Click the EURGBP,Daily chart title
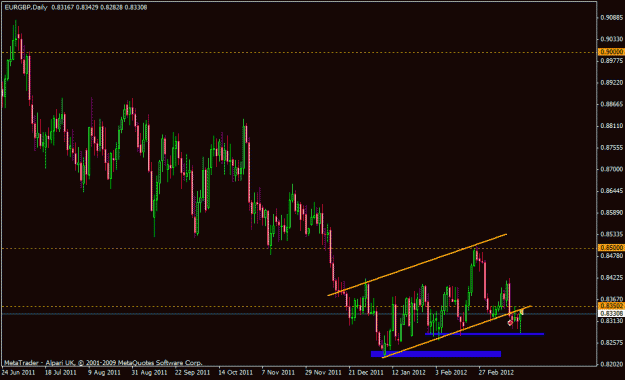 click(x=26, y=7)
